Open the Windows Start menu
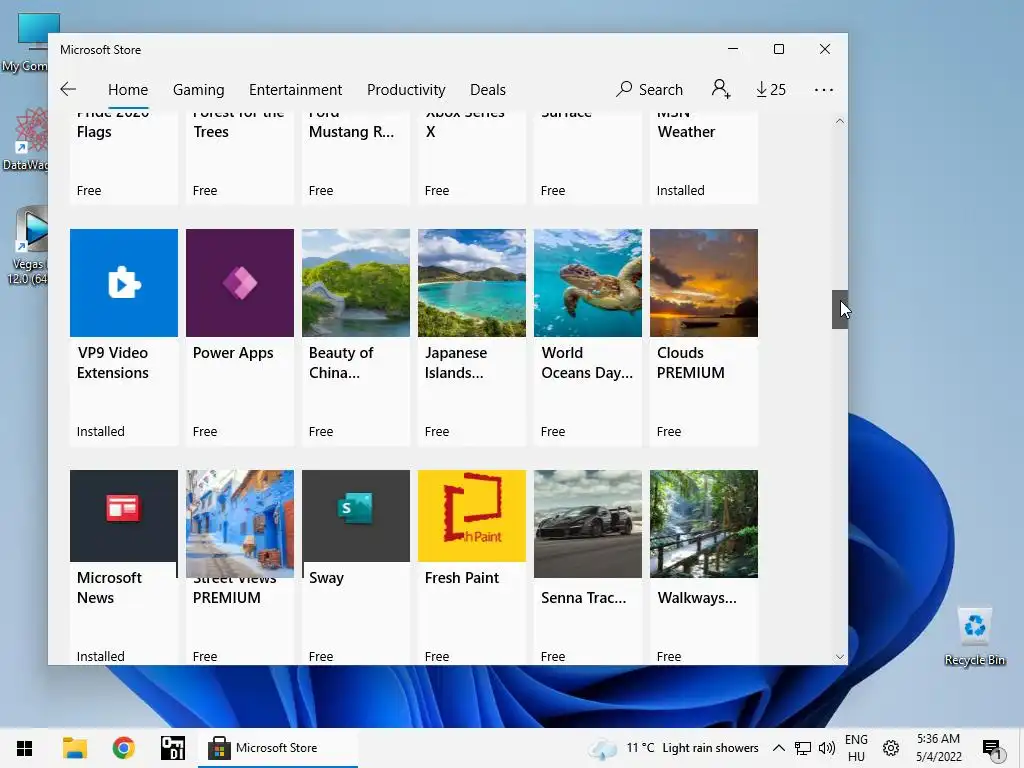Screen dimensions: 1024x768 24,748
